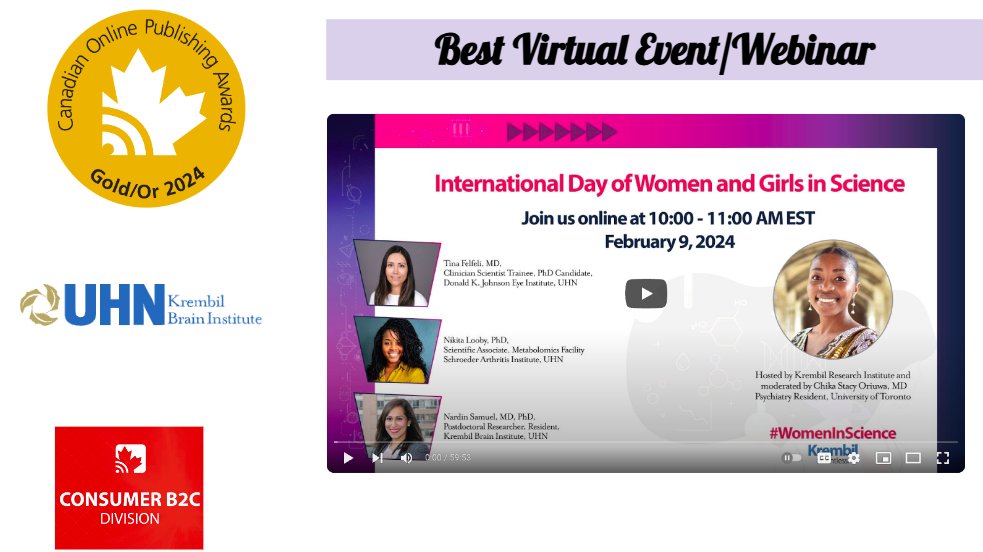Image resolution: width=983 pixels, height=552 pixels.
Task: Play the video using the bottom-left play icon
Action: tap(348, 458)
